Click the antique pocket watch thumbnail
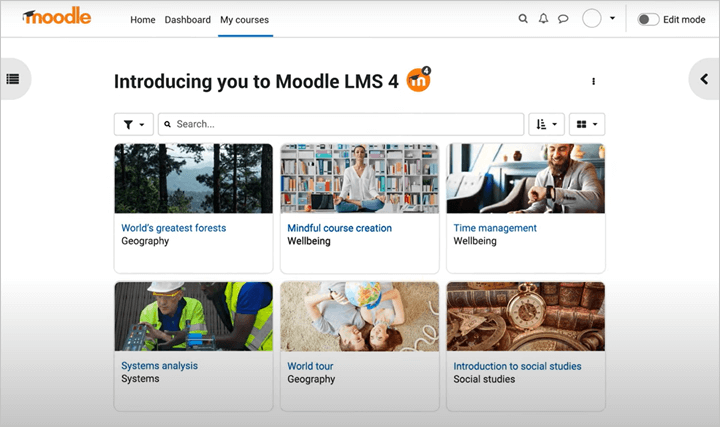This screenshot has height=427, width=720. point(526,316)
